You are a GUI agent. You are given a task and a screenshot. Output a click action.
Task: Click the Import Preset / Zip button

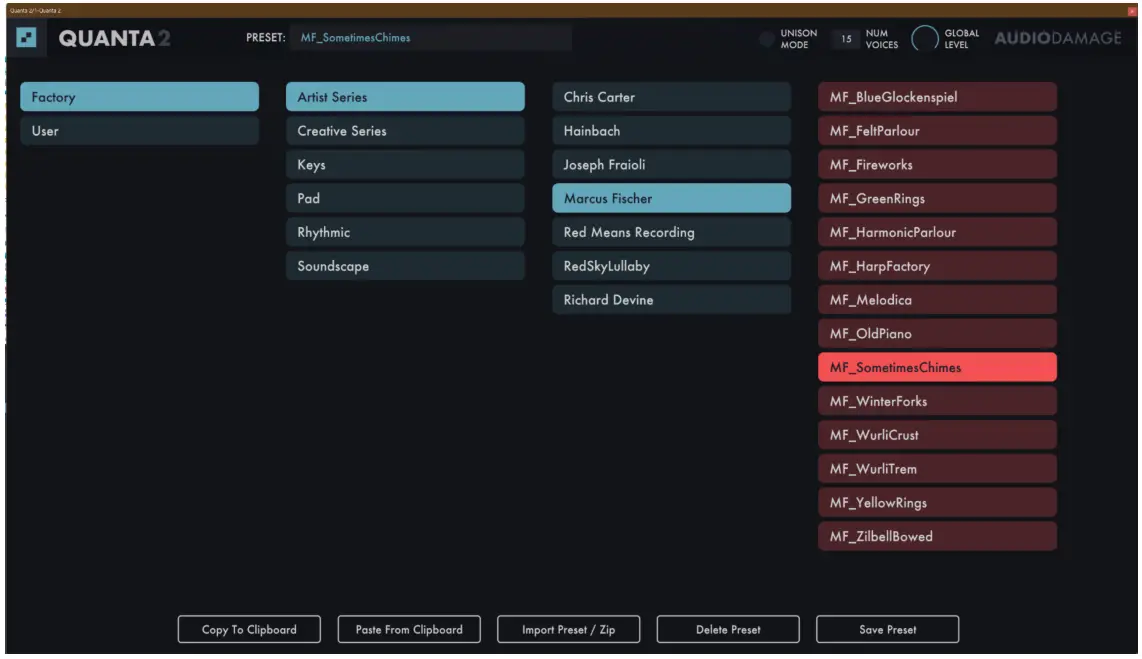click(x=568, y=629)
